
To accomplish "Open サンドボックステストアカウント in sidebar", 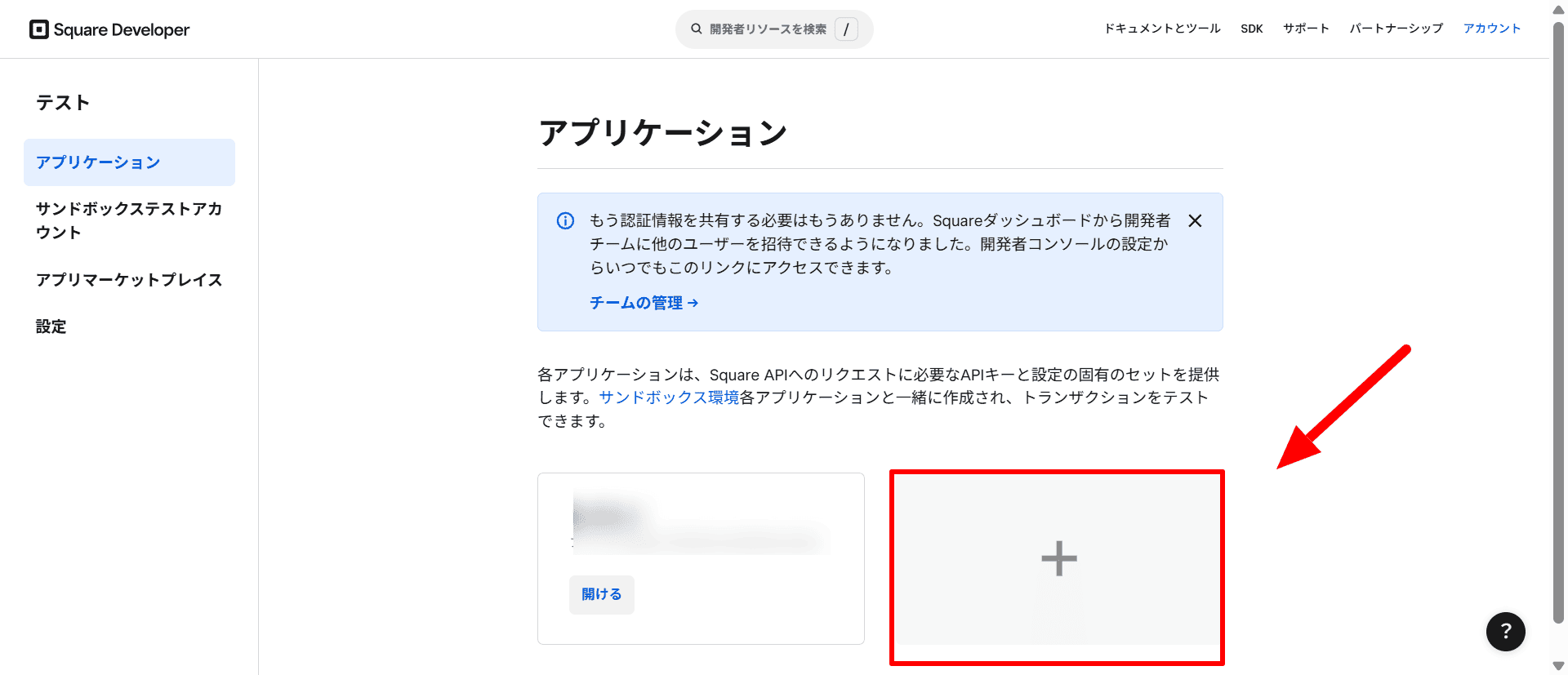I will coord(129,220).
